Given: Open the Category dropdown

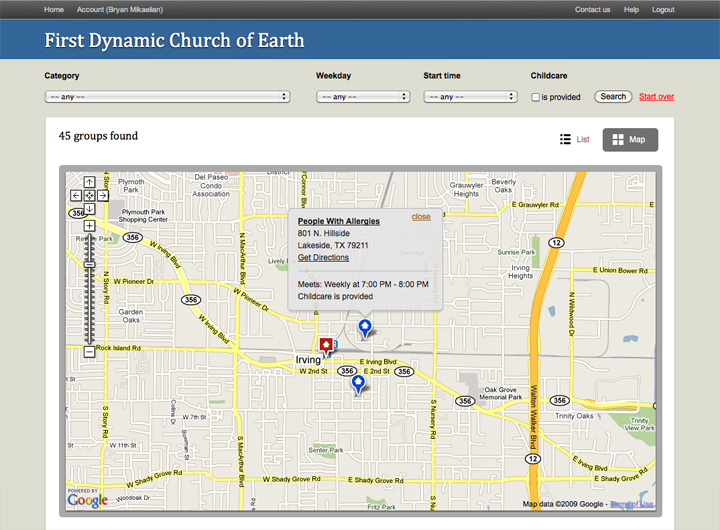Looking at the screenshot, I should tap(167, 97).
